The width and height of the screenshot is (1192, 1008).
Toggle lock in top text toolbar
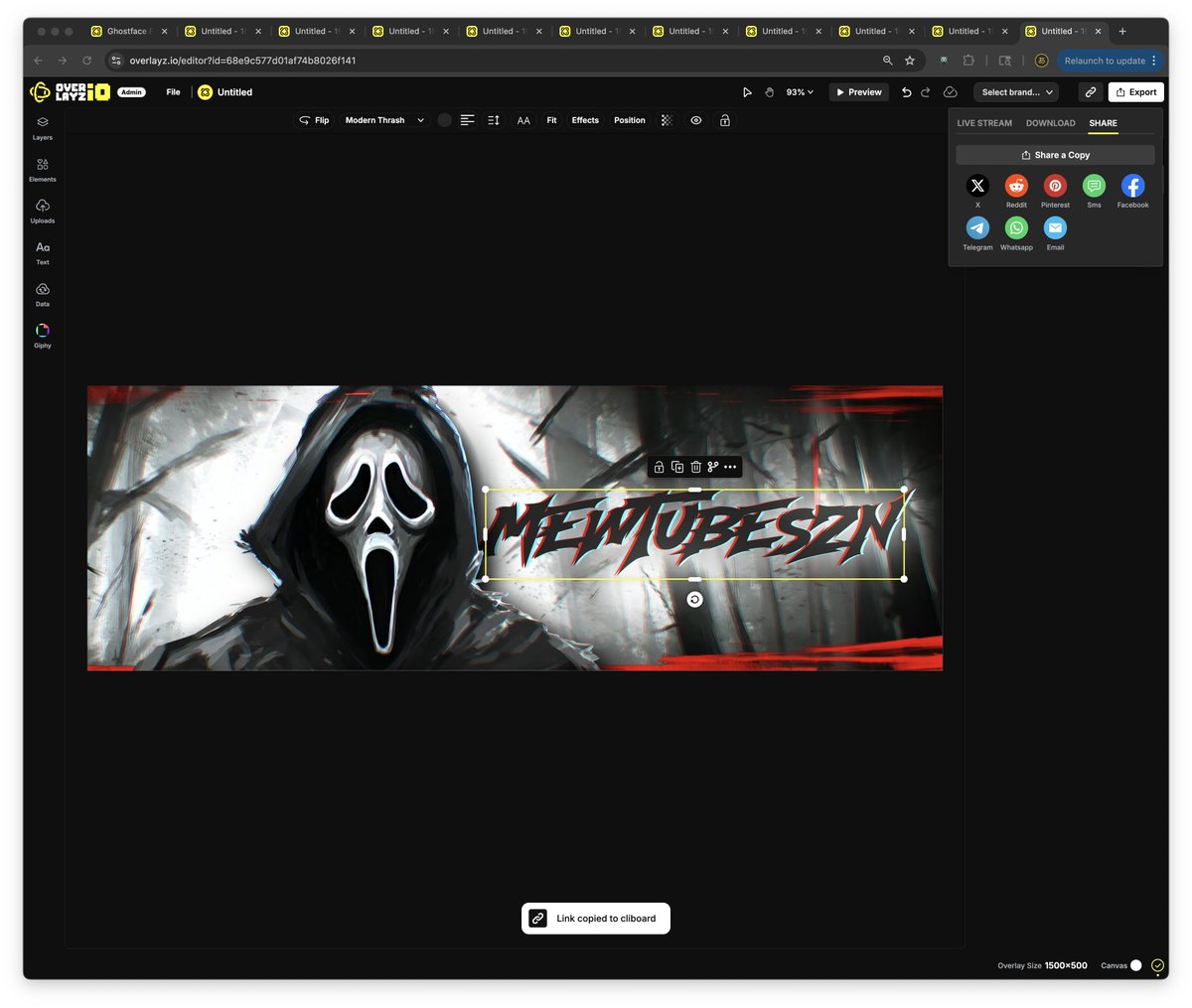pos(725,120)
